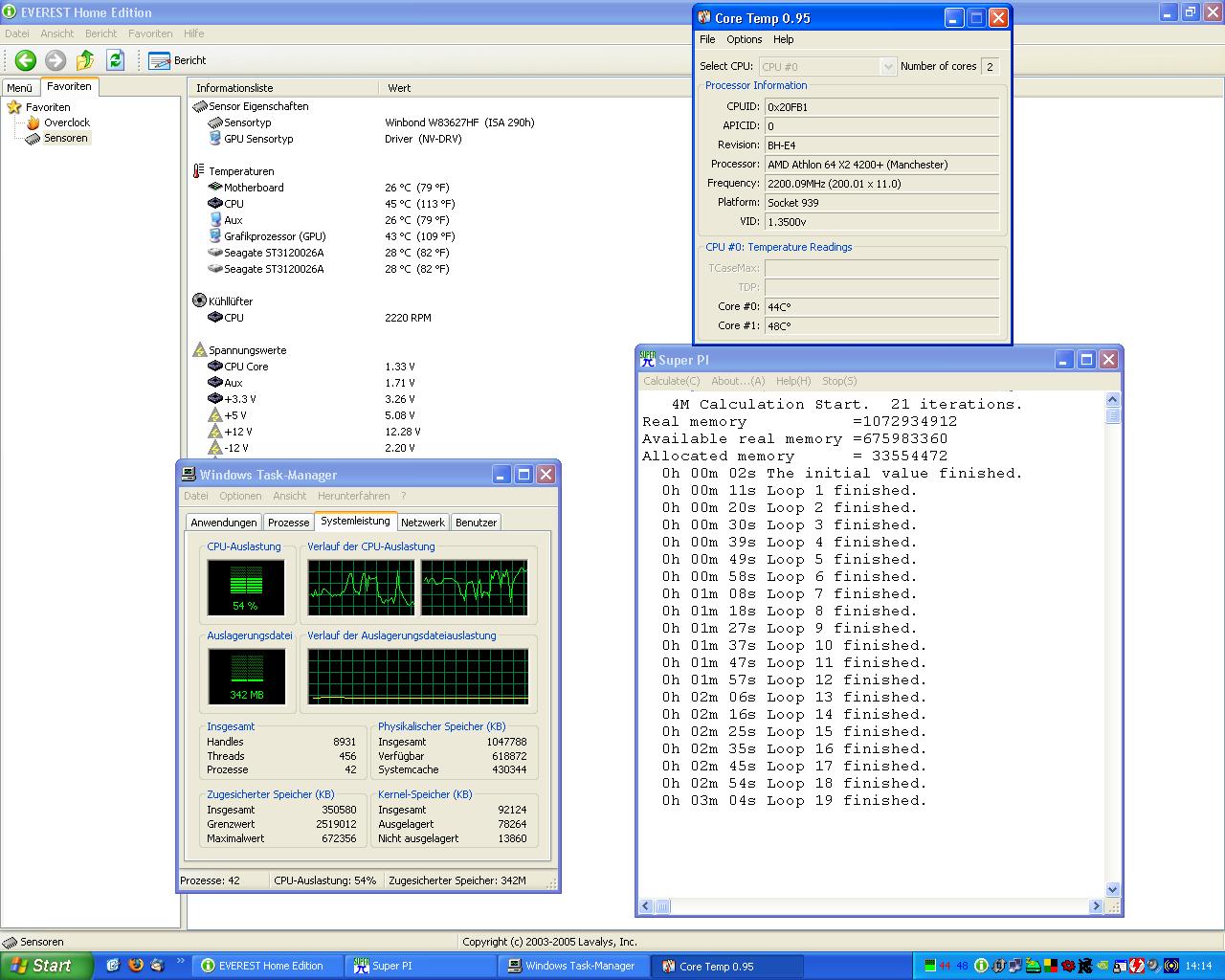Click the green Back arrow in EVEREST toolbar
Viewport: 1225px width, 980px height.
click(26, 60)
